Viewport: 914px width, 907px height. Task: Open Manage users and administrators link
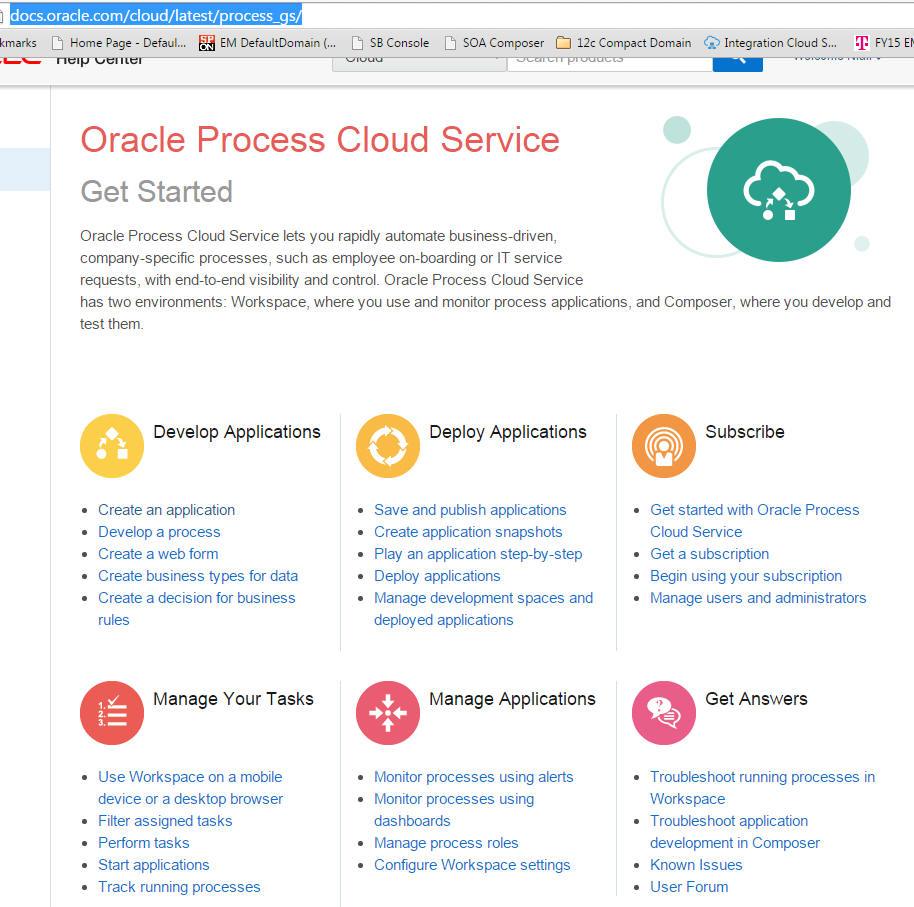coord(758,598)
